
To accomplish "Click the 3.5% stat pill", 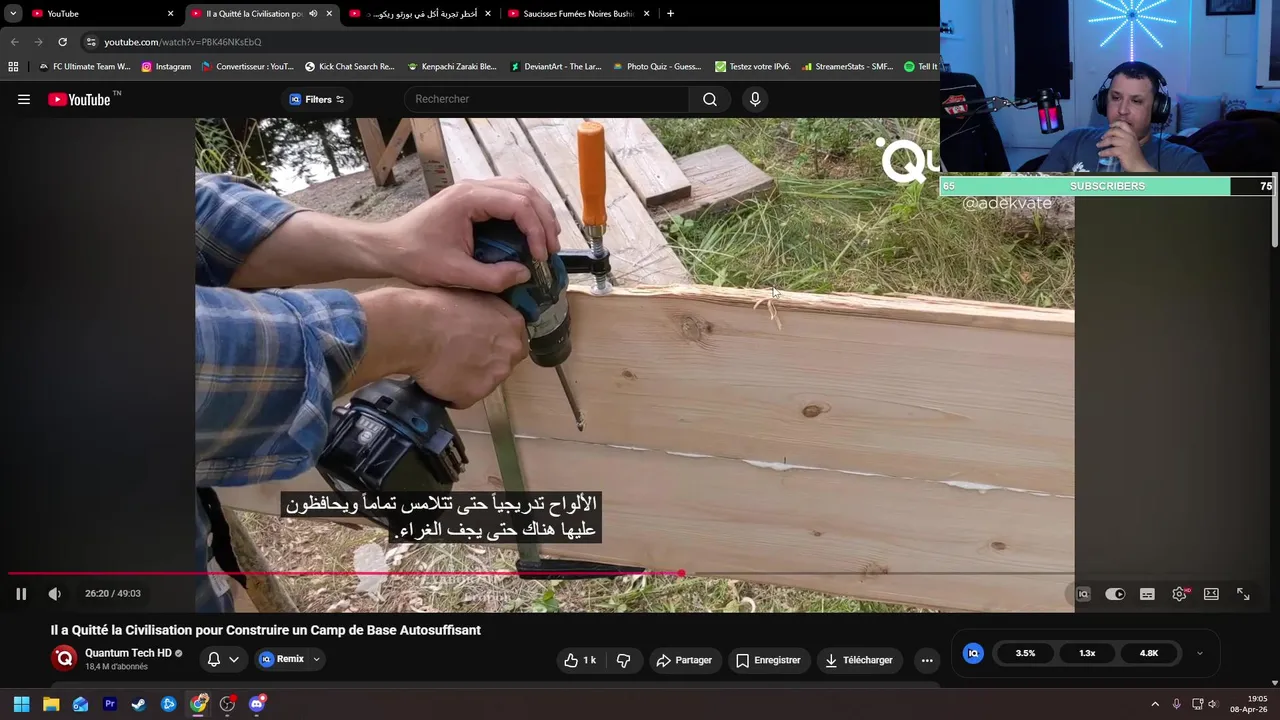I will pyautogui.click(x=1025, y=653).
